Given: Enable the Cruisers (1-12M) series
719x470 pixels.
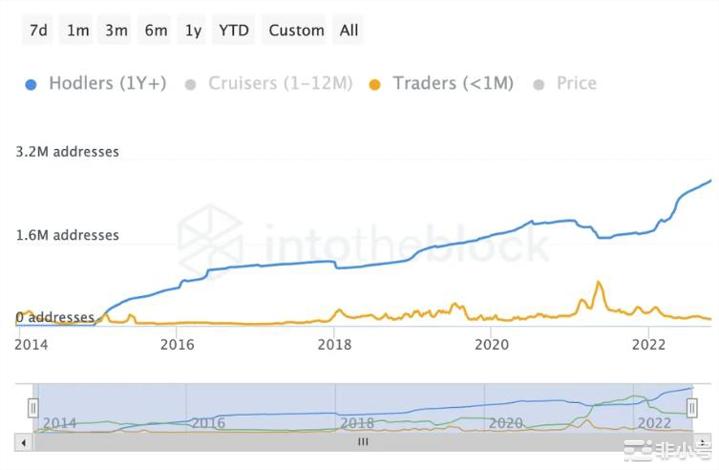Looking at the screenshot, I should pyautogui.click(x=280, y=83).
